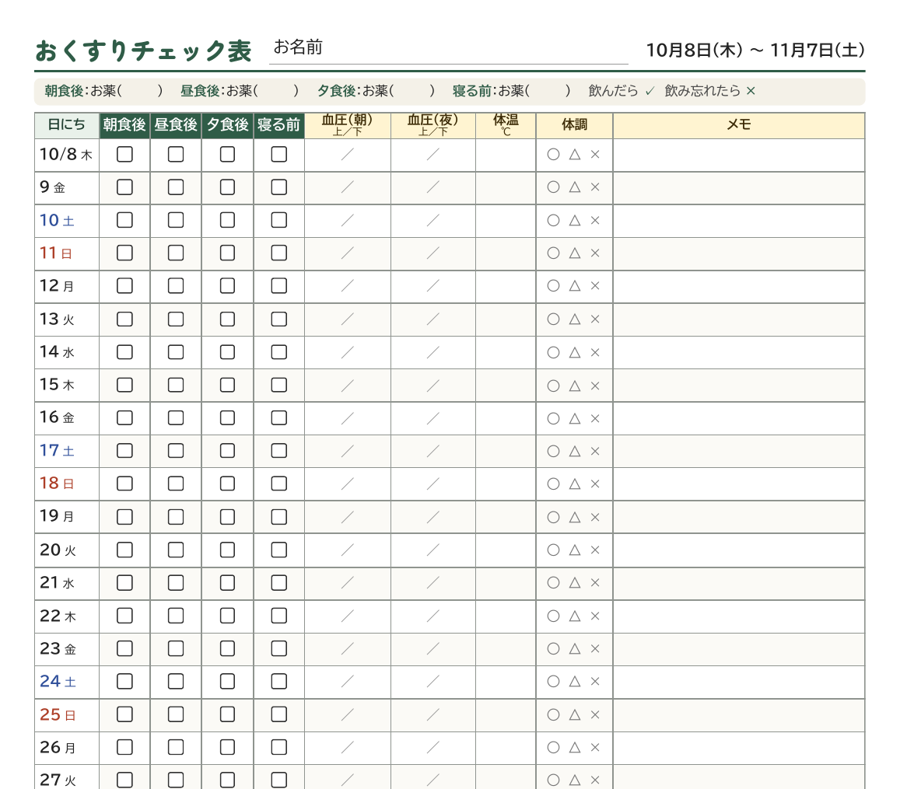Click the date range 10月8日(木) ～ 11月7日(土)
This screenshot has height=789, width=900.
click(x=755, y=50)
